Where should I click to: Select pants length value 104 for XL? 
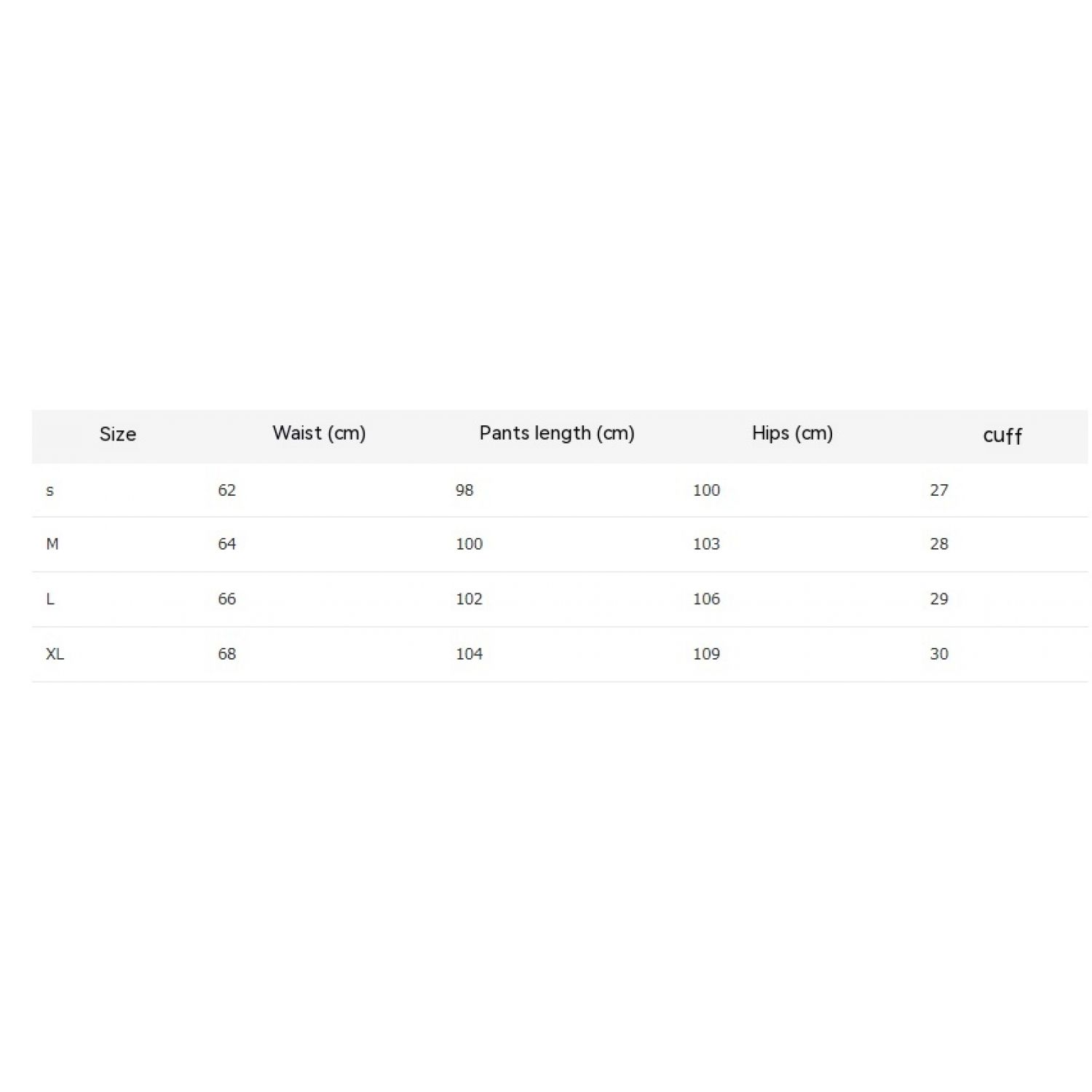point(469,654)
